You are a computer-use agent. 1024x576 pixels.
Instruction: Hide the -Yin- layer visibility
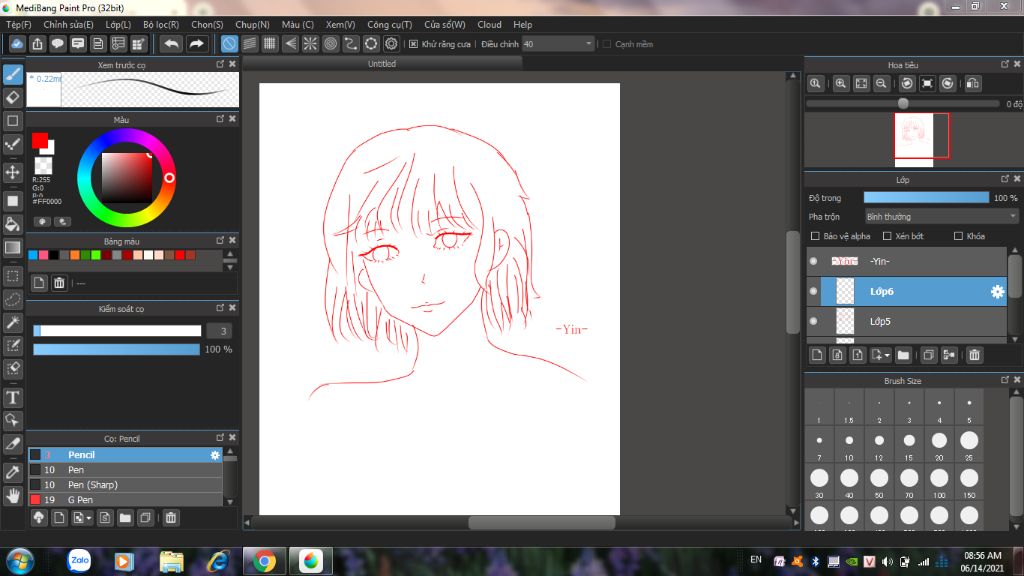814,261
